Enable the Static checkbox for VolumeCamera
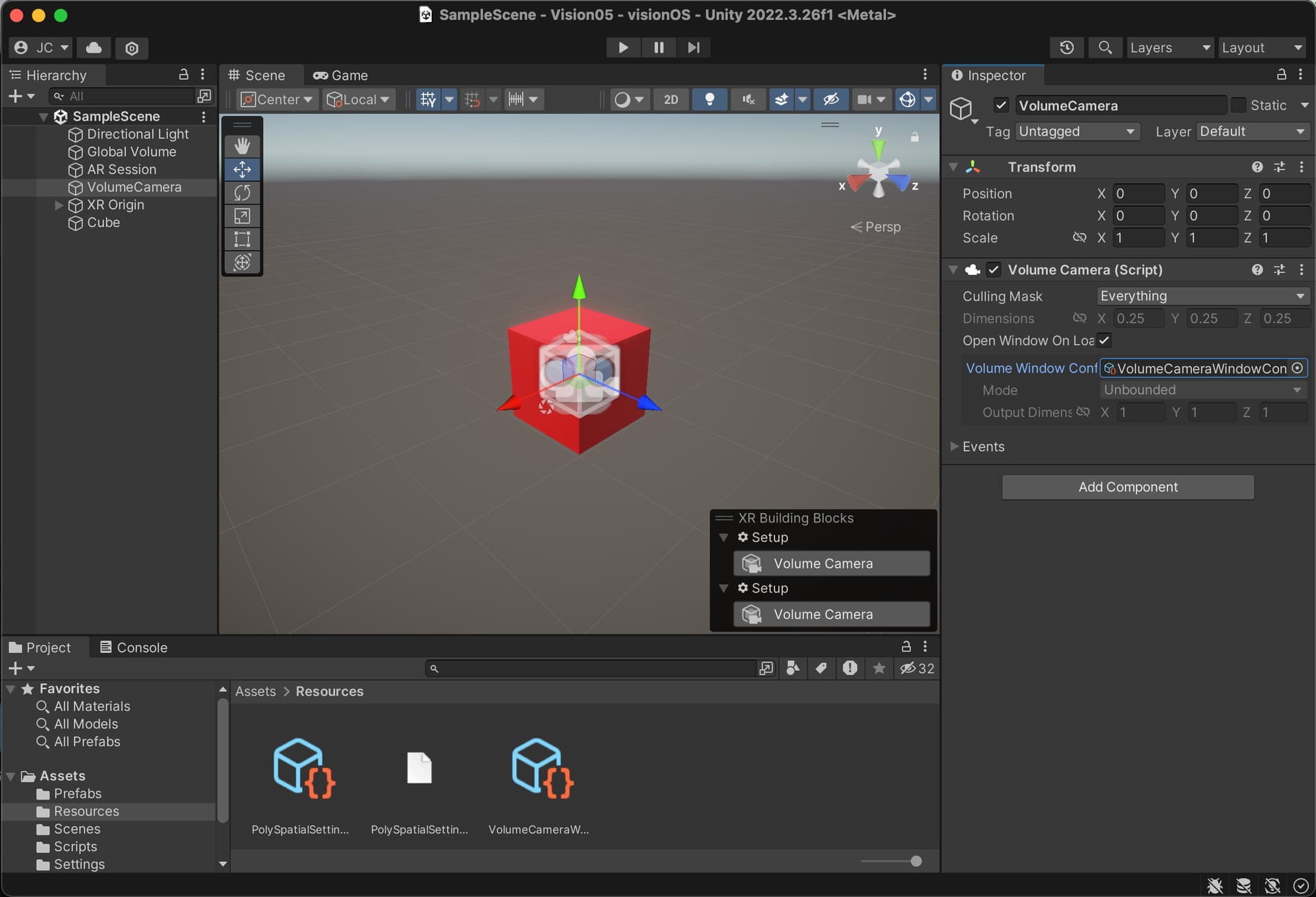 click(x=1239, y=105)
